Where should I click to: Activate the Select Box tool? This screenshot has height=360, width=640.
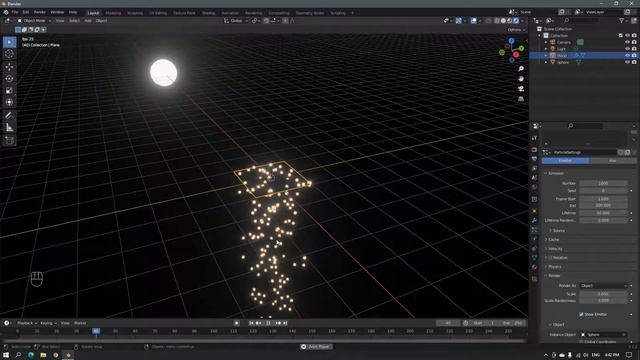point(9,42)
